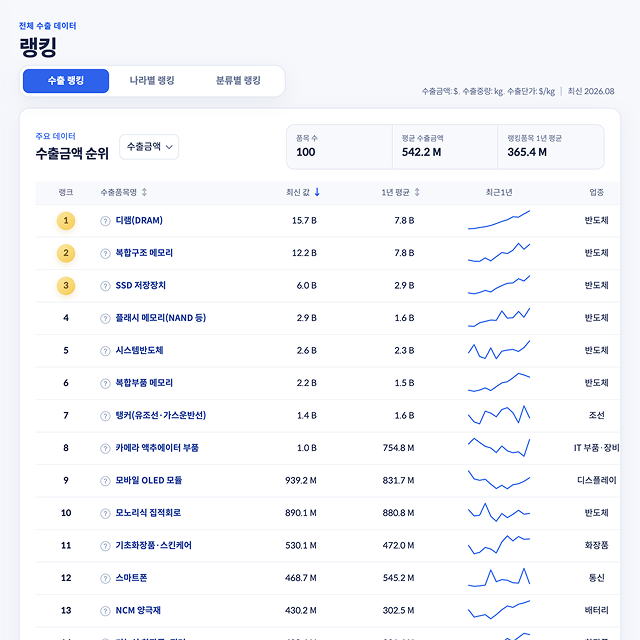Click help icon next to 복합부품 메모리

point(105,383)
